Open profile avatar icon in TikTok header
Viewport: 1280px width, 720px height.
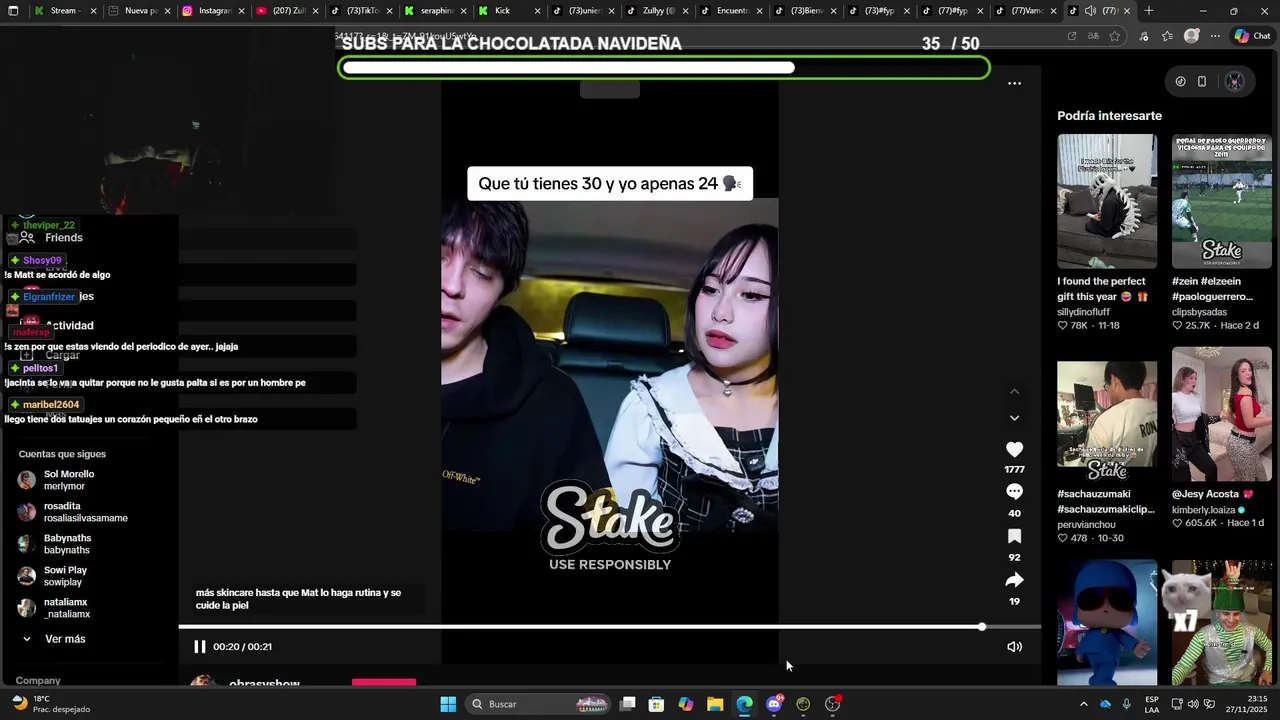coord(1235,82)
